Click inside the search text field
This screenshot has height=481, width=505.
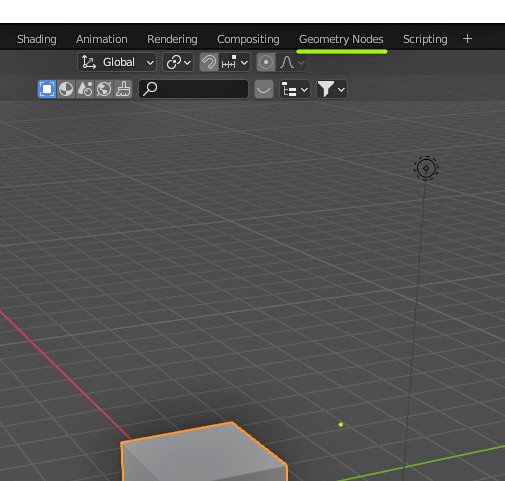point(194,89)
